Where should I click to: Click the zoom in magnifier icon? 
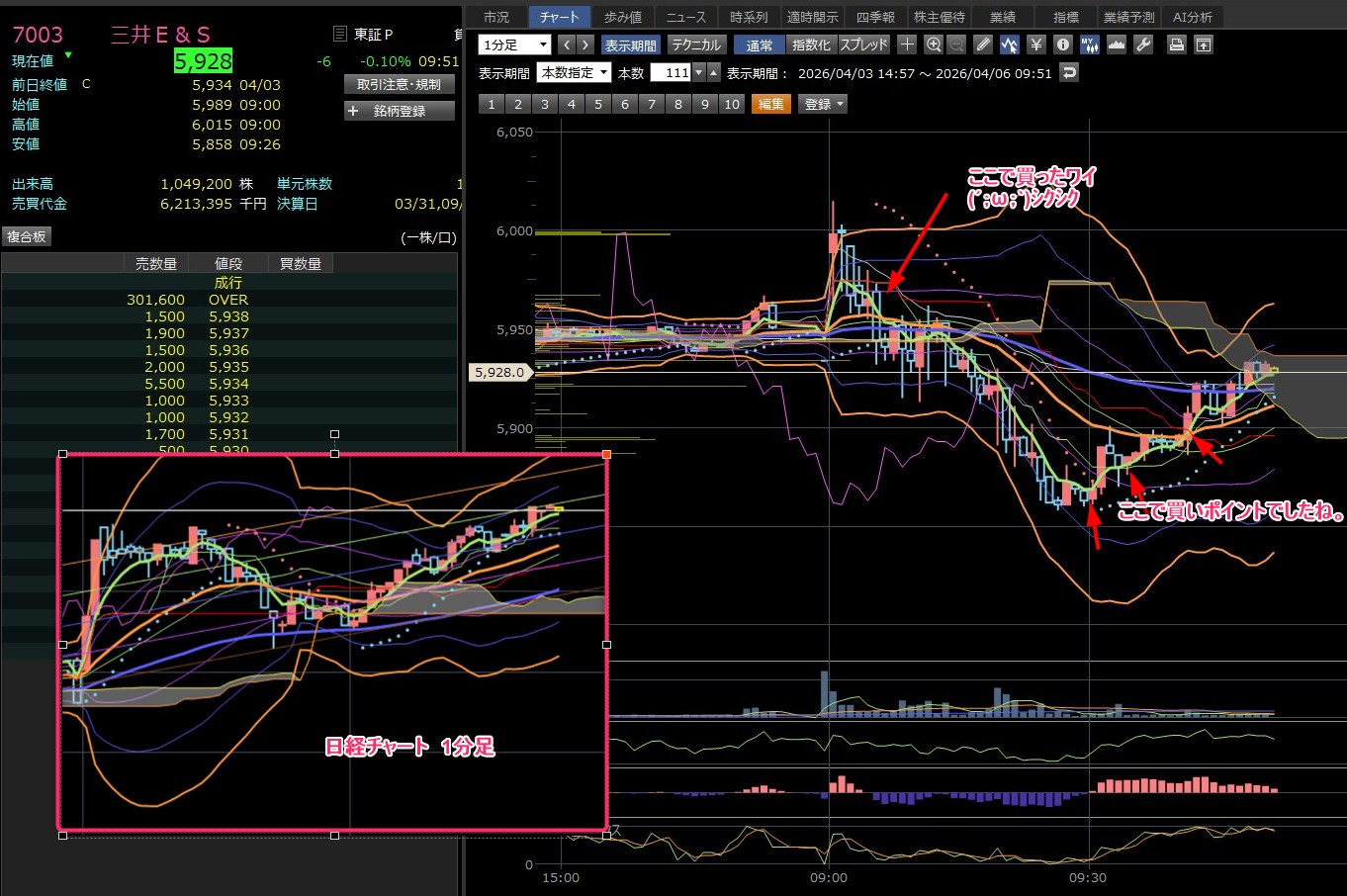(x=934, y=45)
